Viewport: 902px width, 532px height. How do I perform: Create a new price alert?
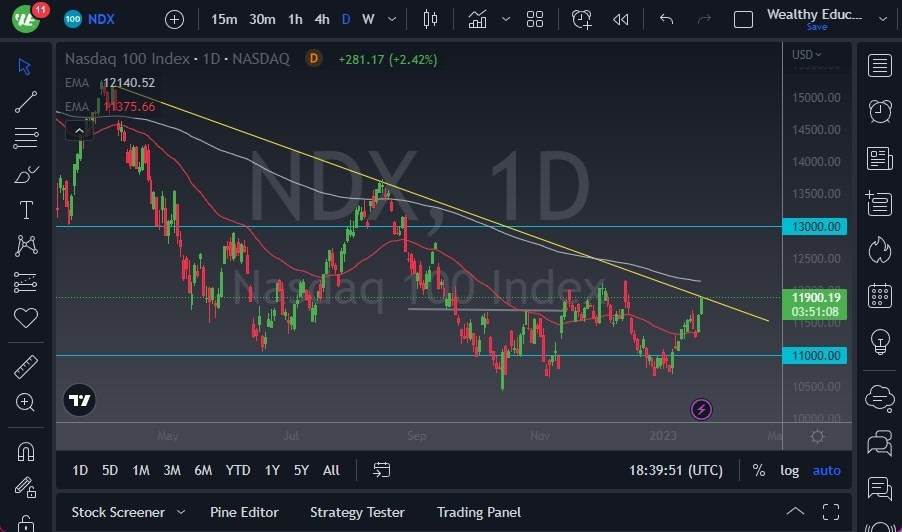(x=582, y=19)
